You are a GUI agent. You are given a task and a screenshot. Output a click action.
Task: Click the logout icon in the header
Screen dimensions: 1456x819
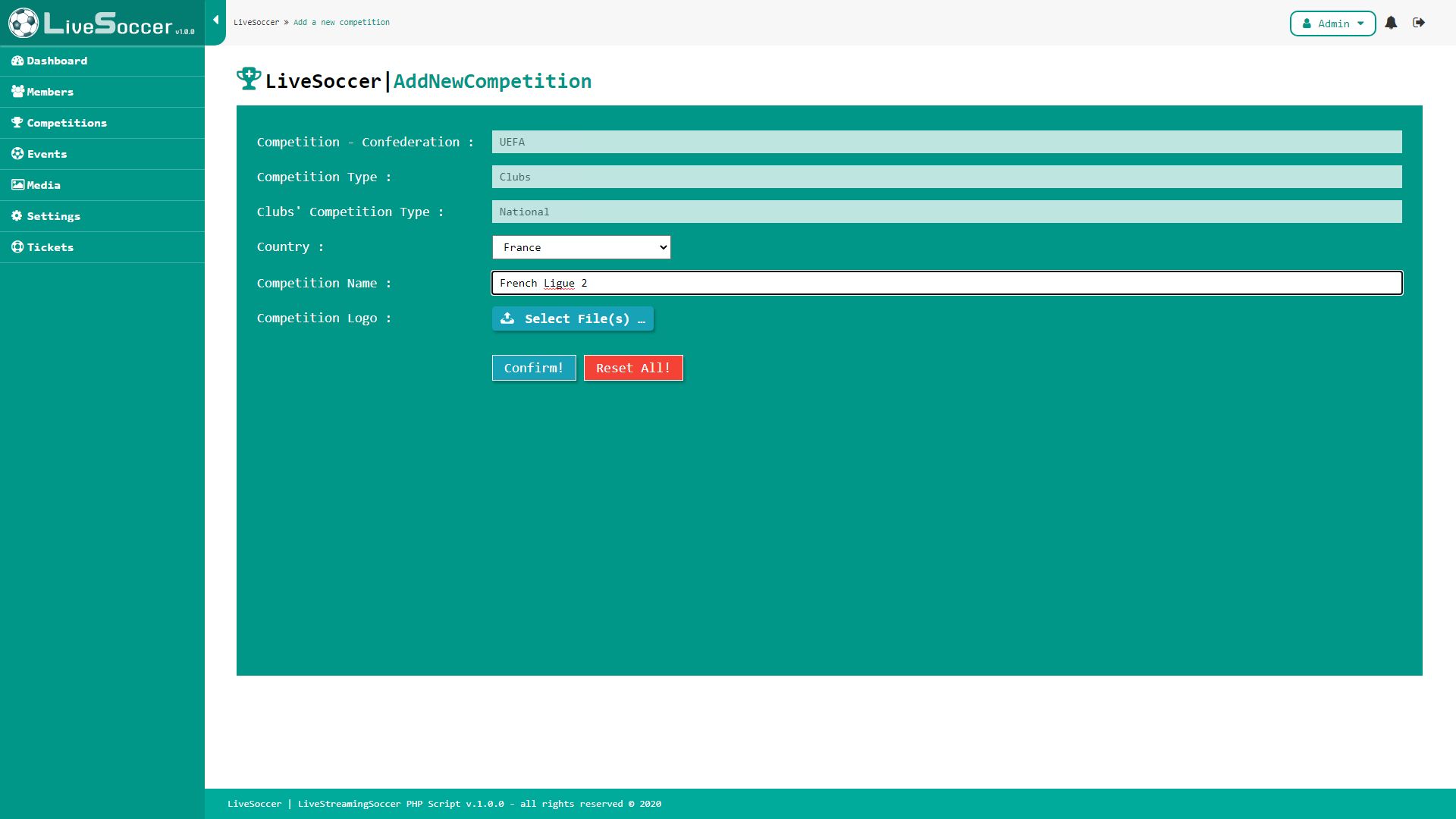[1419, 23]
